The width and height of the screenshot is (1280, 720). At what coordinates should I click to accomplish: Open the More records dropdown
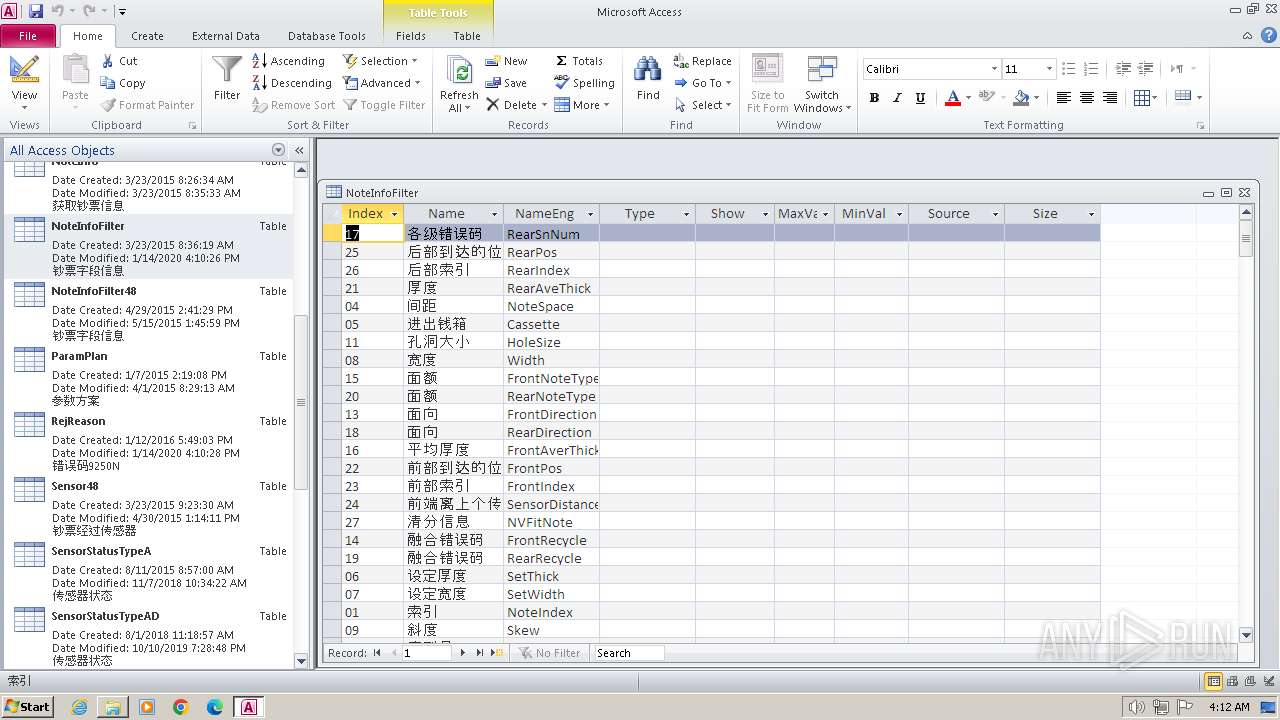pos(582,105)
